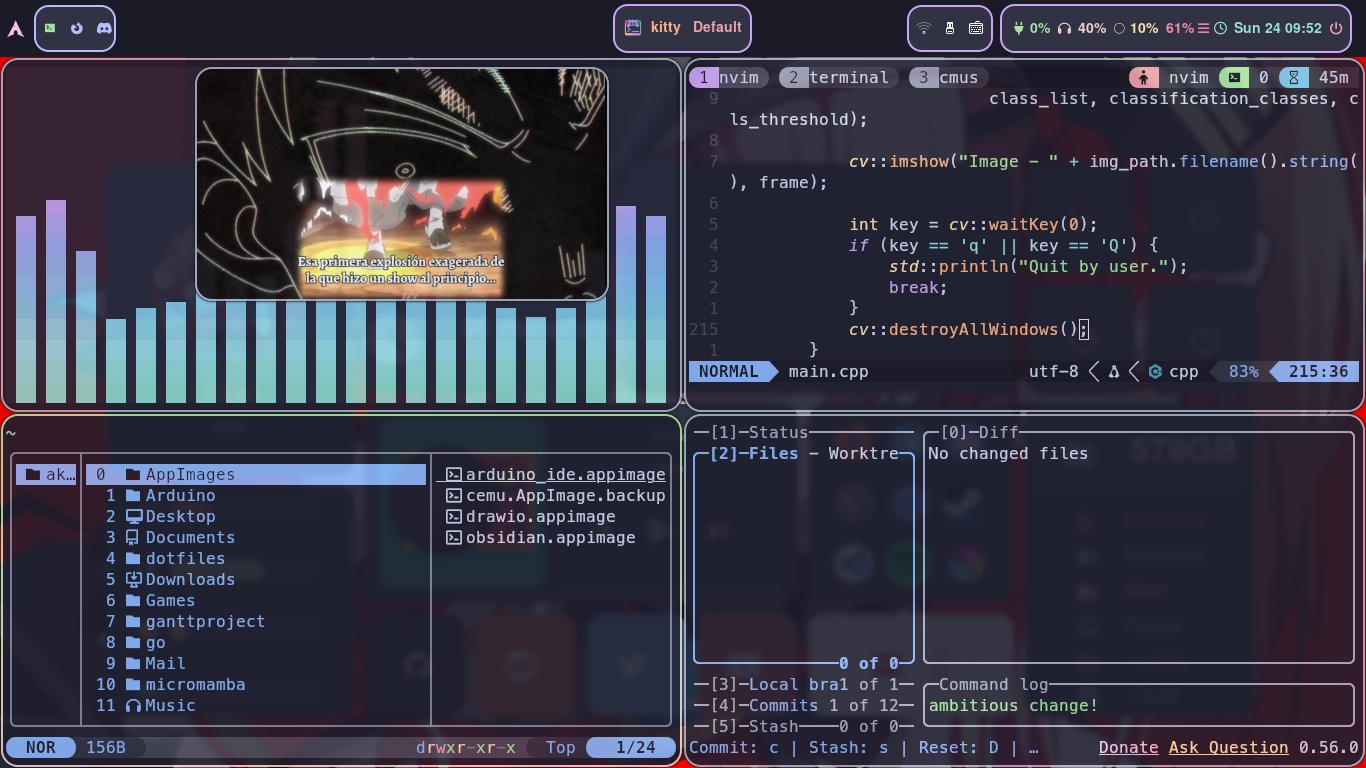1366x768 pixels.
Task: Click the main.cpp filename in statusline
Action: pyautogui.click(x=828, y=371)
